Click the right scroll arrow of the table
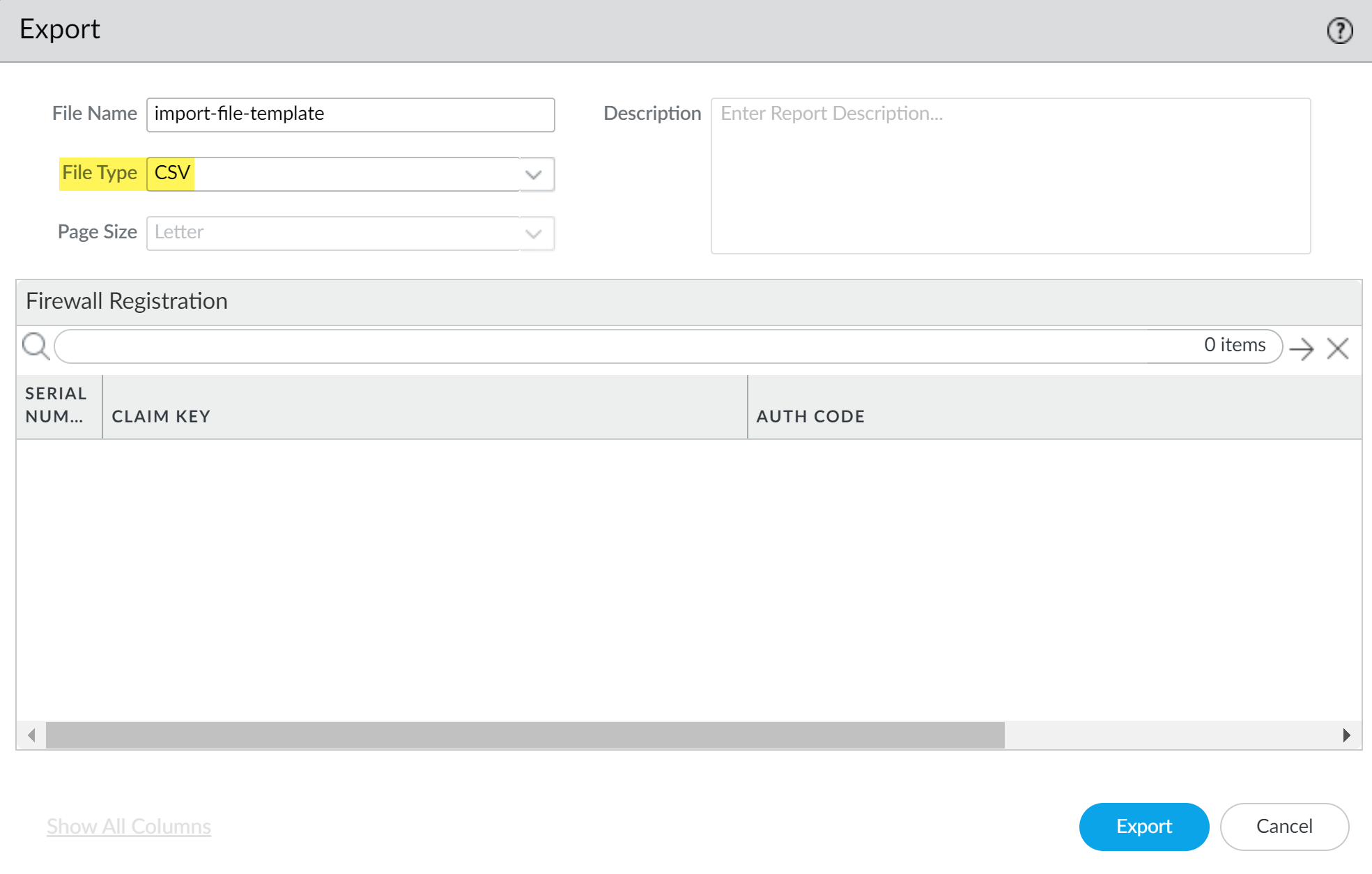The height and width of the screenshot is (874, 1372). tap(1346, 735)
